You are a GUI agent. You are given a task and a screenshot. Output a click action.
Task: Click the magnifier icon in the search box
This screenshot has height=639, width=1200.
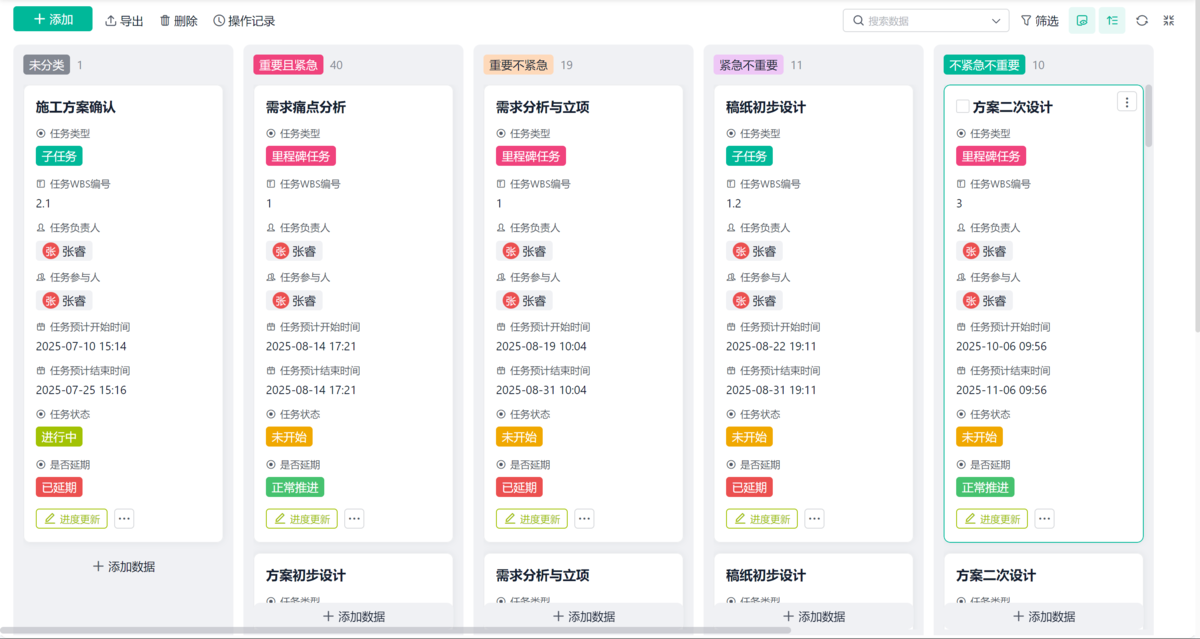click(x=857, y=19)
